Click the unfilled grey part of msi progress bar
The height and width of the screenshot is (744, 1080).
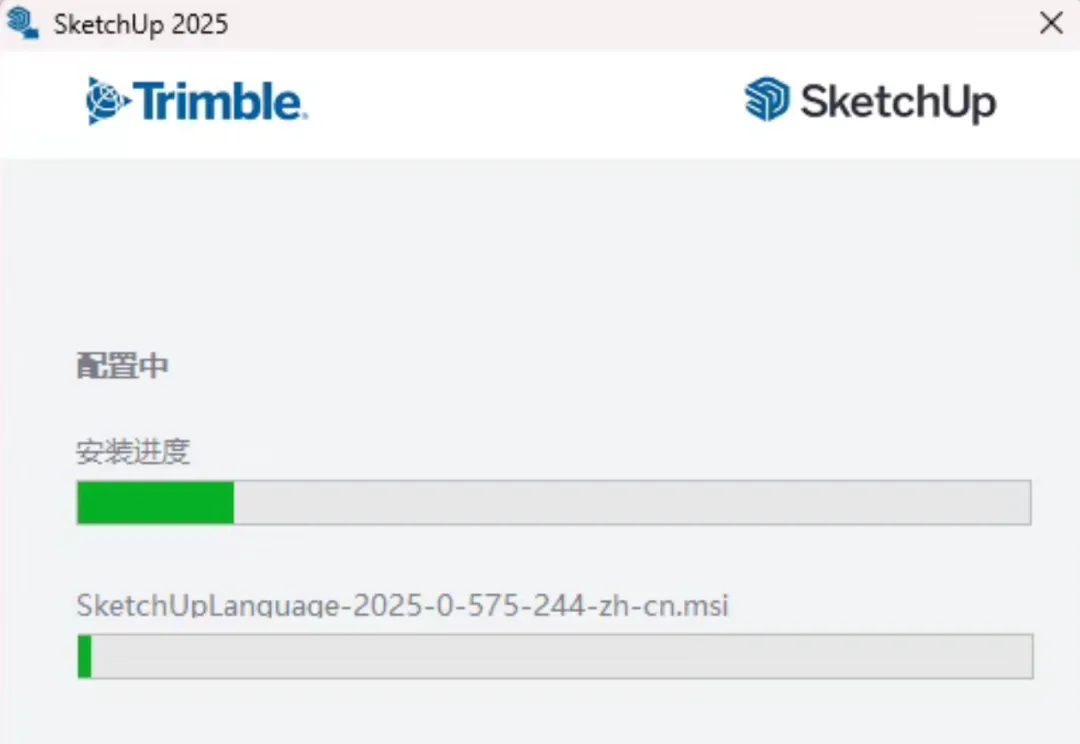click(x=560, y=656)
